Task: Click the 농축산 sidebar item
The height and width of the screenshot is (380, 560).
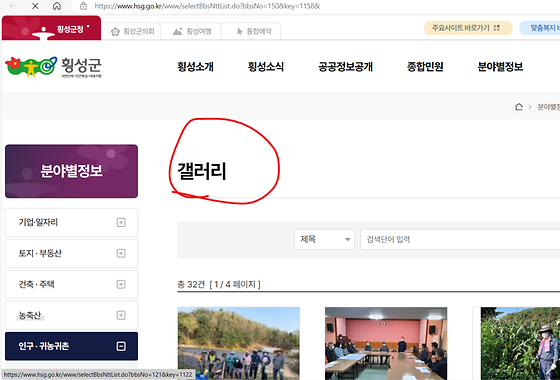Action: click(x=71, y=315)
